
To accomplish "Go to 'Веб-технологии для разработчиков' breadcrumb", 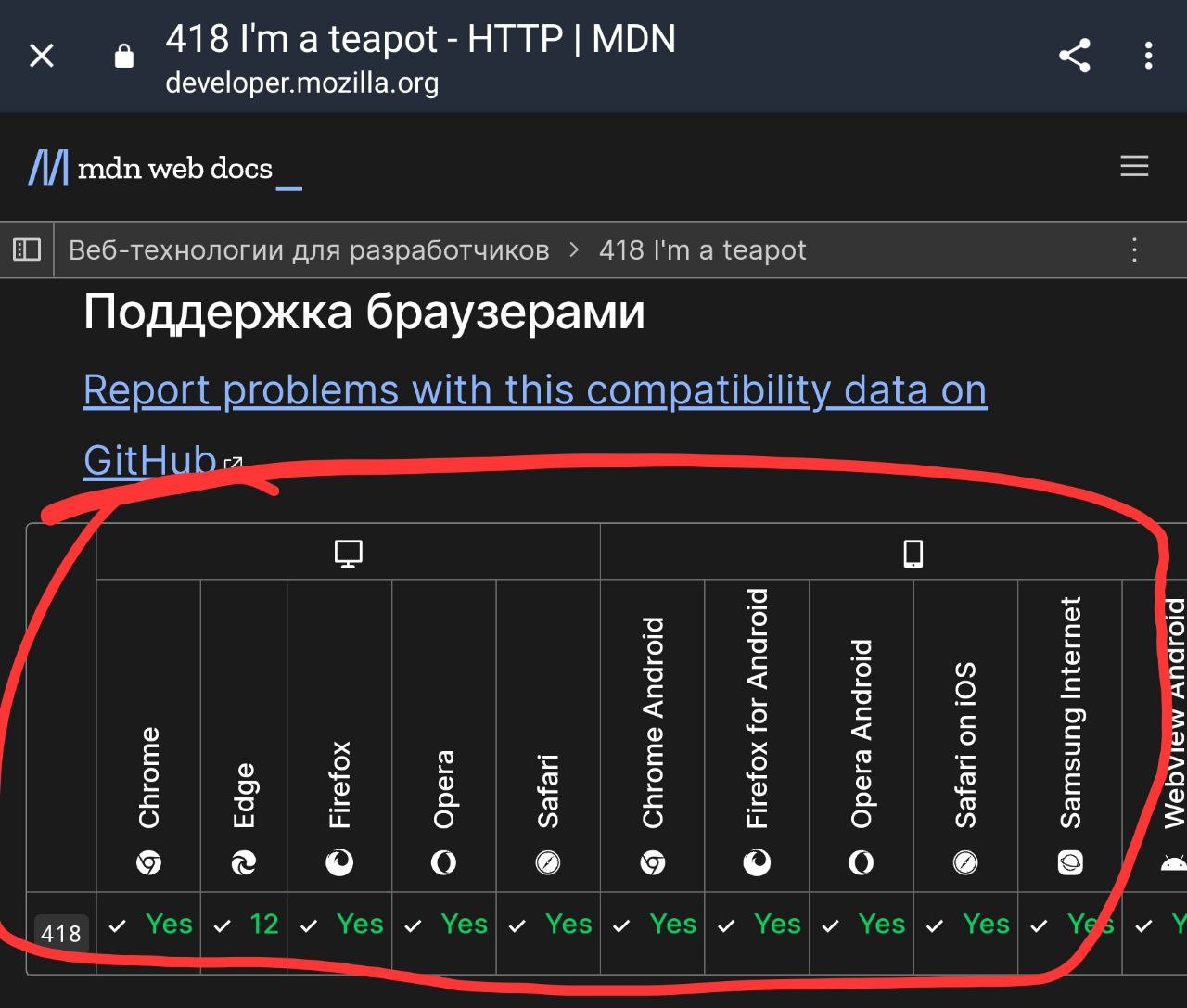I will click(309, 250).
